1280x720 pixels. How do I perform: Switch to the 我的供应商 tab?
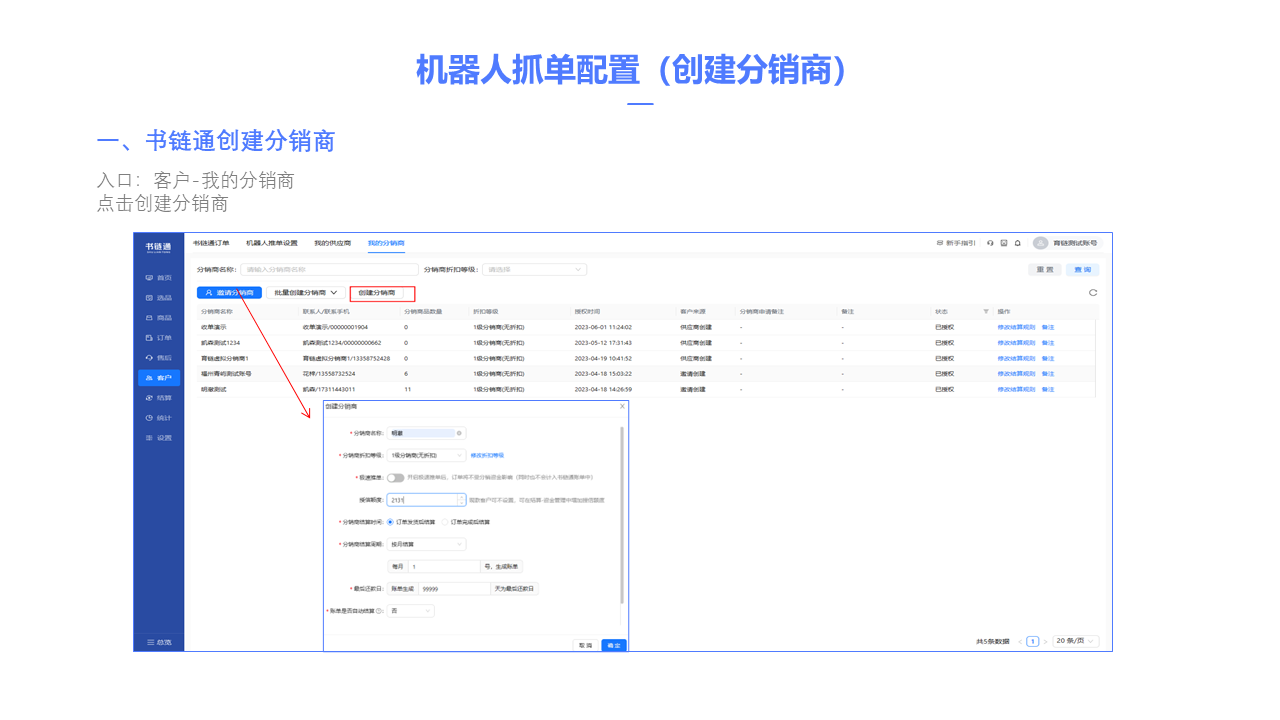[x=333, y=243]
